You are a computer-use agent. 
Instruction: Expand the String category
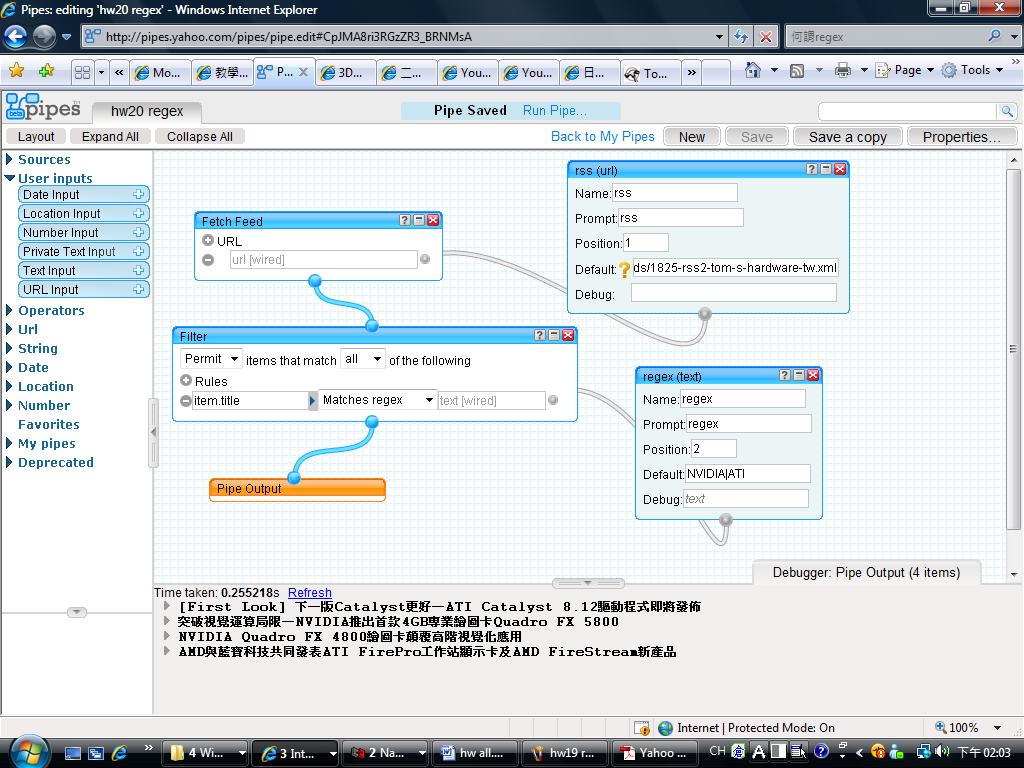click(x=9, y=348)
